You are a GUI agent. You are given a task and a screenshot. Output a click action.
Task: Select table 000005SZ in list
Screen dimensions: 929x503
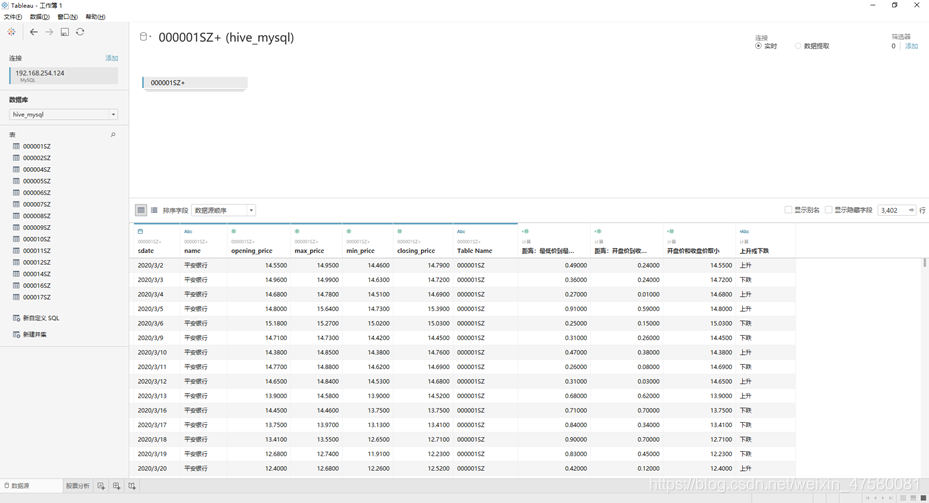(x=37, y=181)
